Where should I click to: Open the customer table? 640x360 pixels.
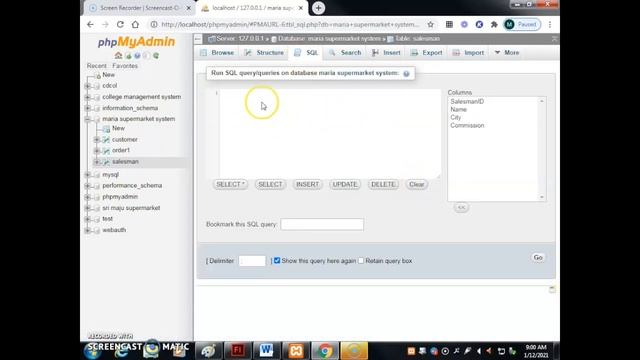coord(124,140)
